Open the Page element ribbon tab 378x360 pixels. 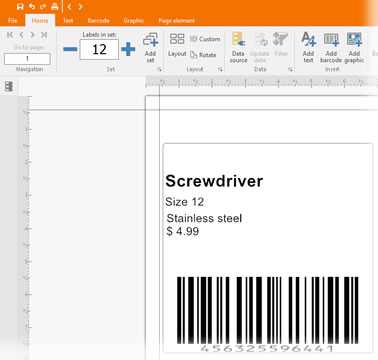tap(176, 21)
